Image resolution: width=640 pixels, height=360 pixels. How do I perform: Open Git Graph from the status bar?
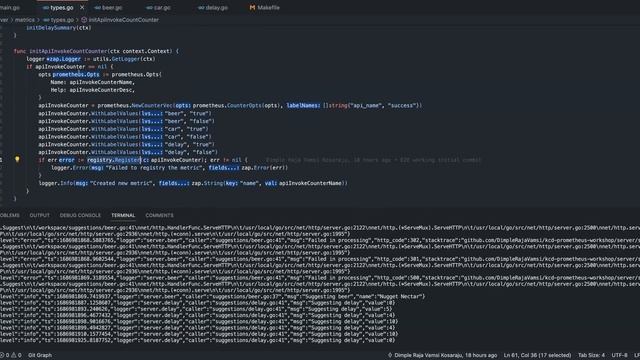coord(40,355)
